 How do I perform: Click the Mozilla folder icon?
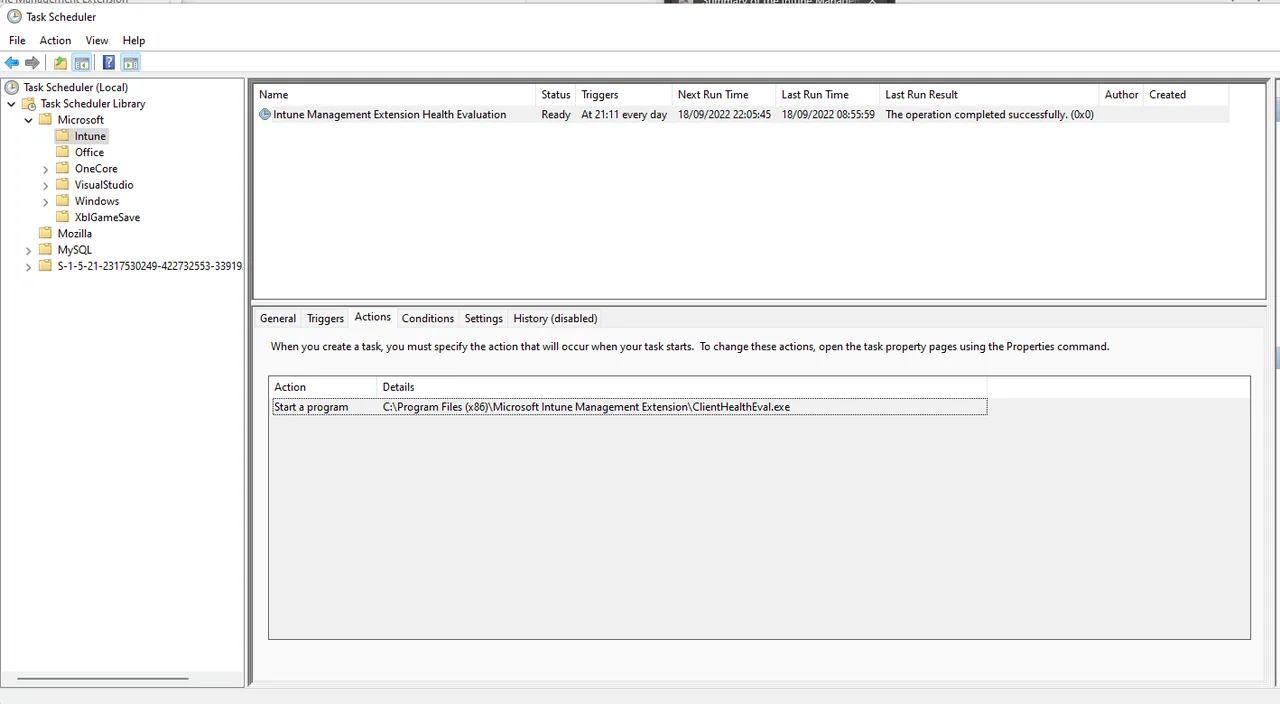click(45, 233)
